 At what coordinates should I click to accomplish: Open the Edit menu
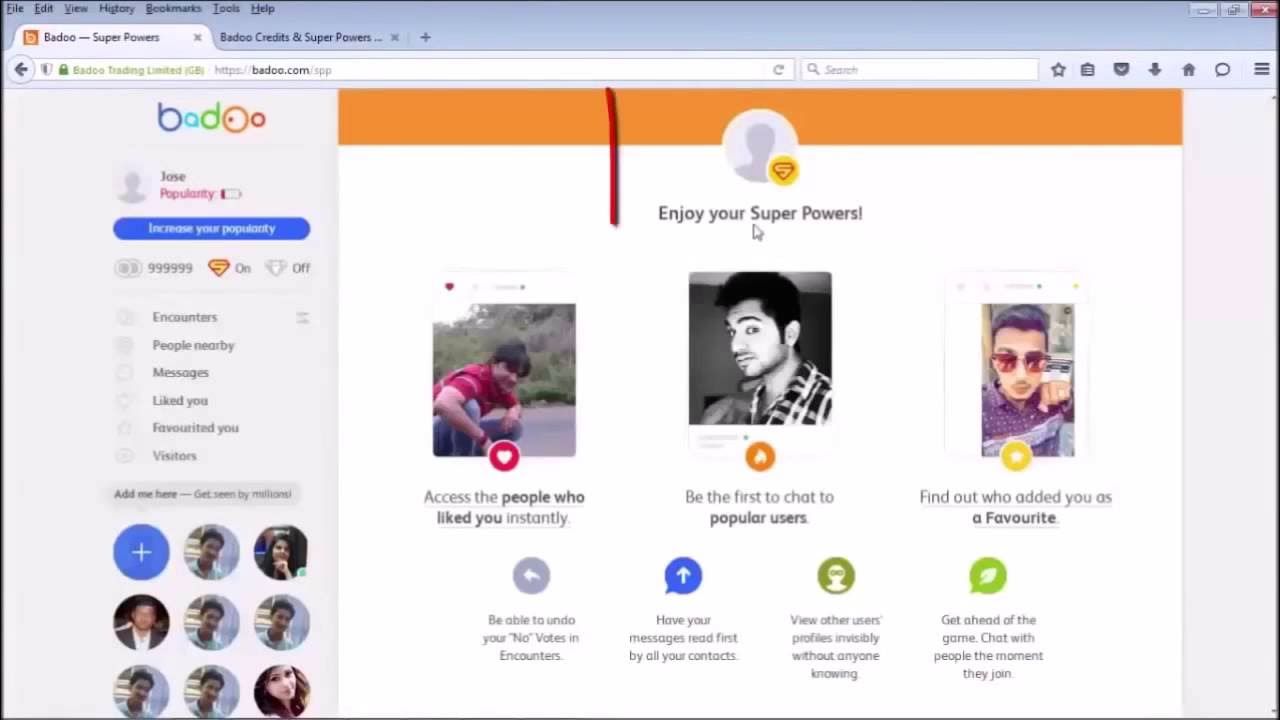coord(44,8)
